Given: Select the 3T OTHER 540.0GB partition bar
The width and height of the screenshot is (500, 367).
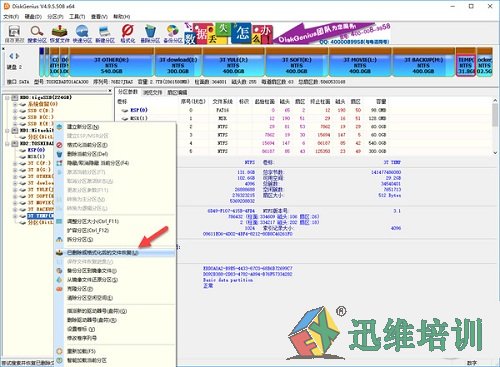Looking at the screenshot, I should tap(112, 62).
